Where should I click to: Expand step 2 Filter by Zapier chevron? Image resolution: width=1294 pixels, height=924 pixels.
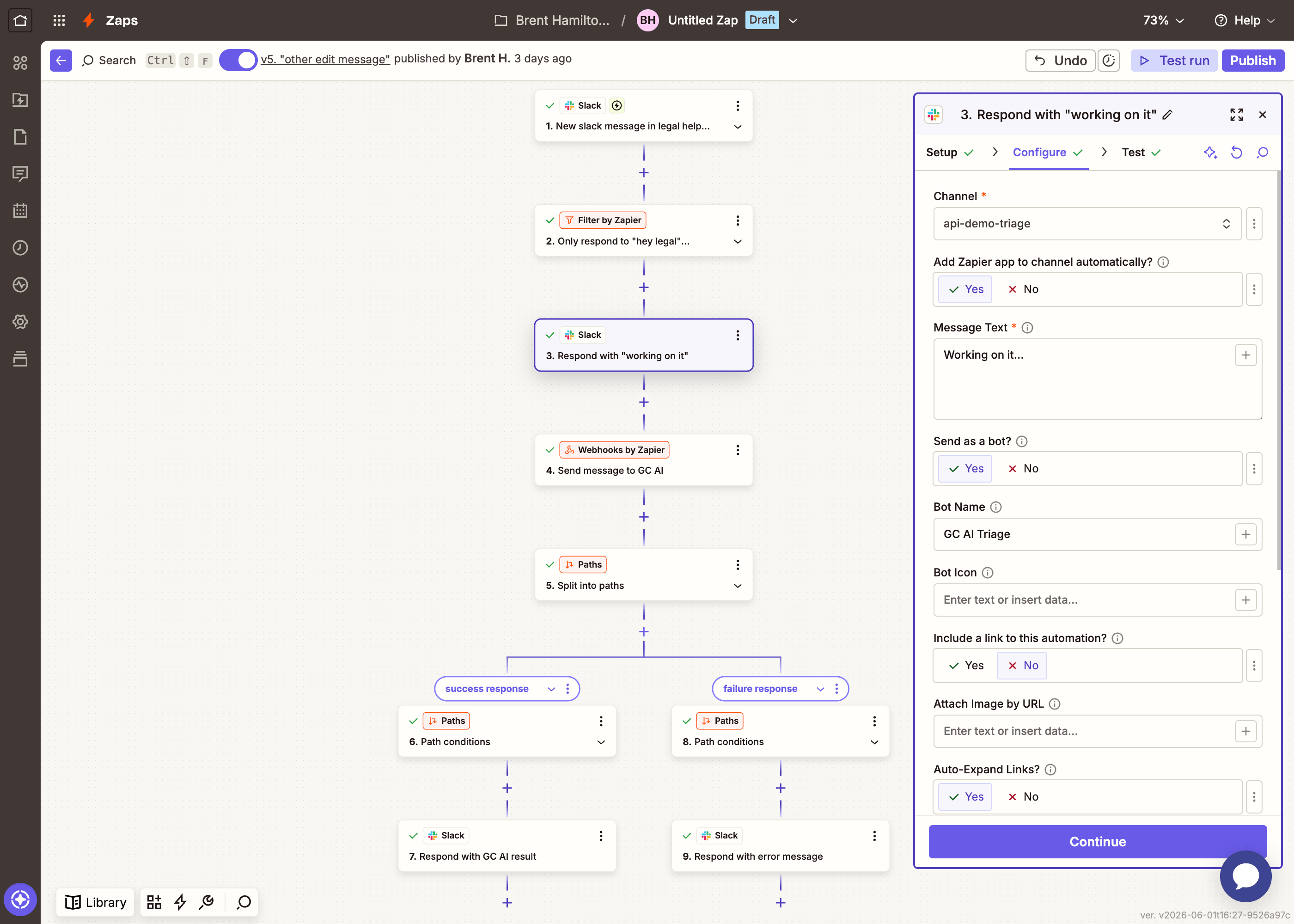click(738, 241)
